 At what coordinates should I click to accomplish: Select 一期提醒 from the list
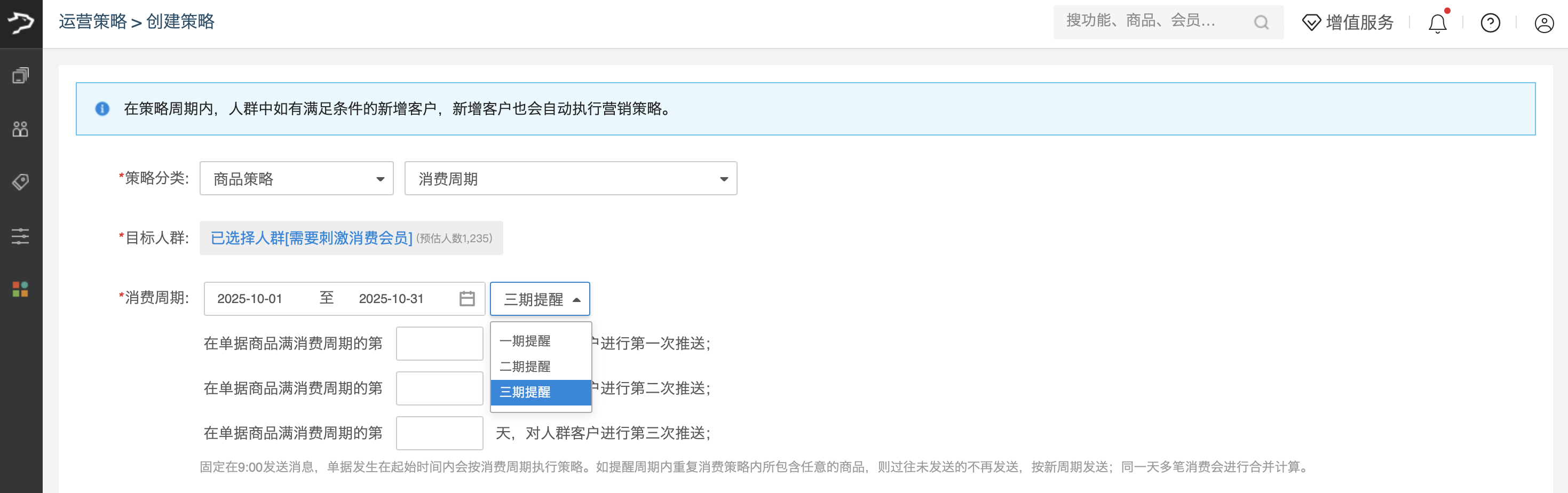click(x=525, y=341)
